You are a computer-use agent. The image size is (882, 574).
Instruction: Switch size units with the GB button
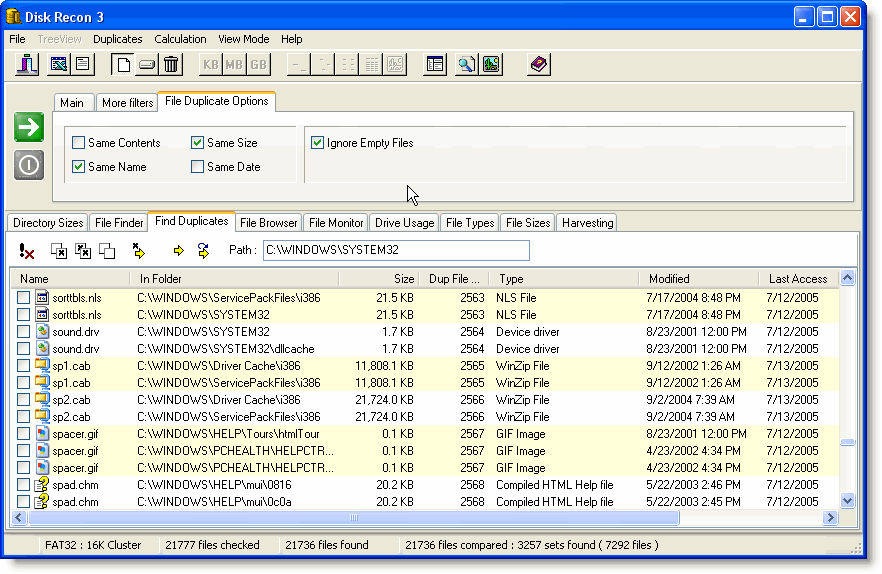(259, 64)
